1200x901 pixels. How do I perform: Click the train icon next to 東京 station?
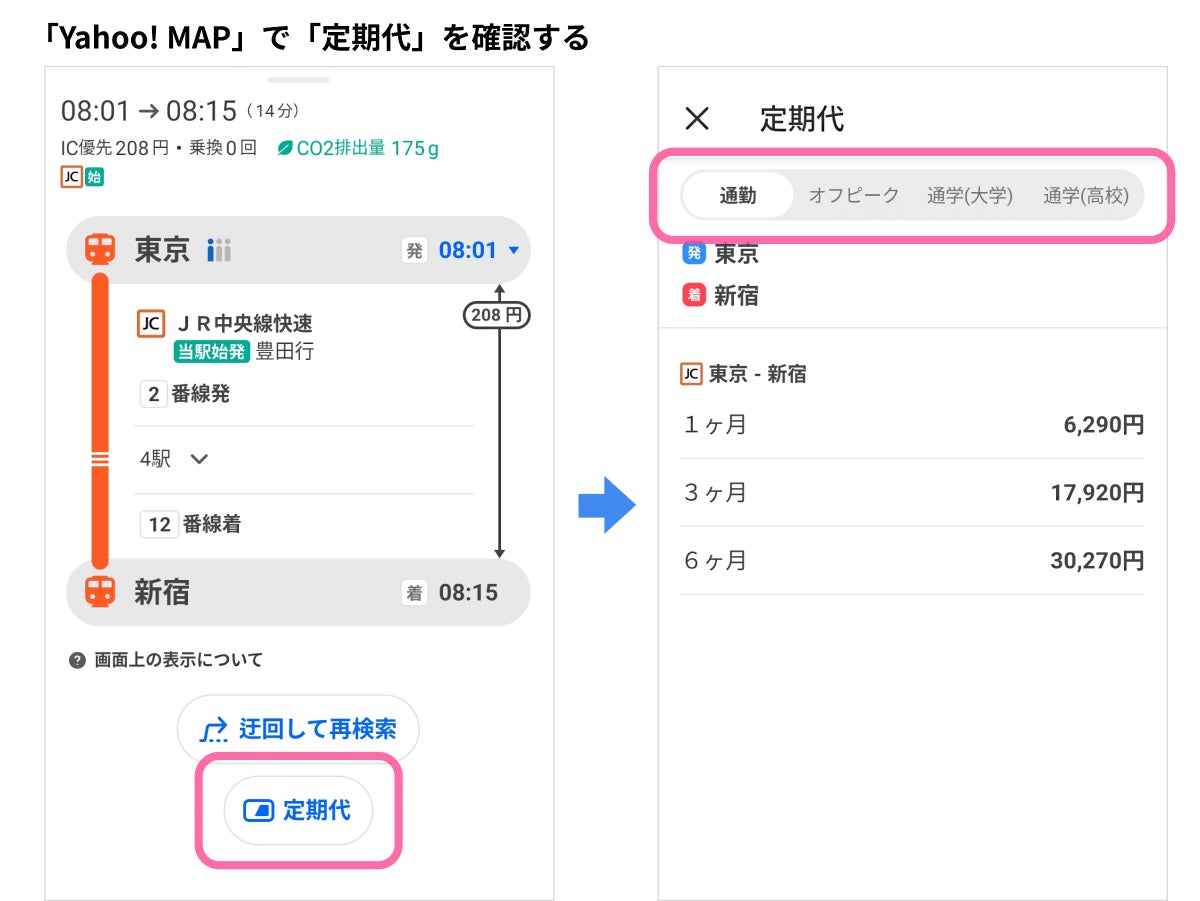[99, 249]
